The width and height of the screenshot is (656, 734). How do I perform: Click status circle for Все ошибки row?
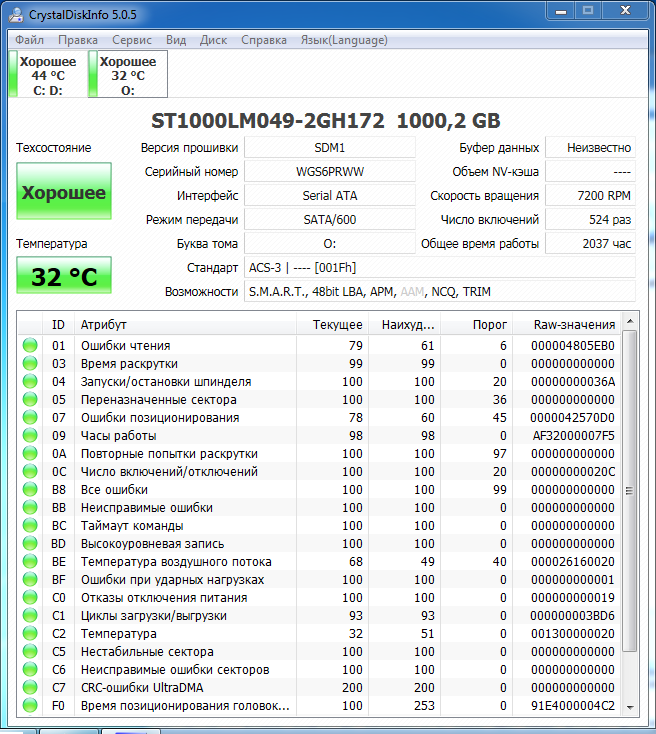click(x=30, y=490)
